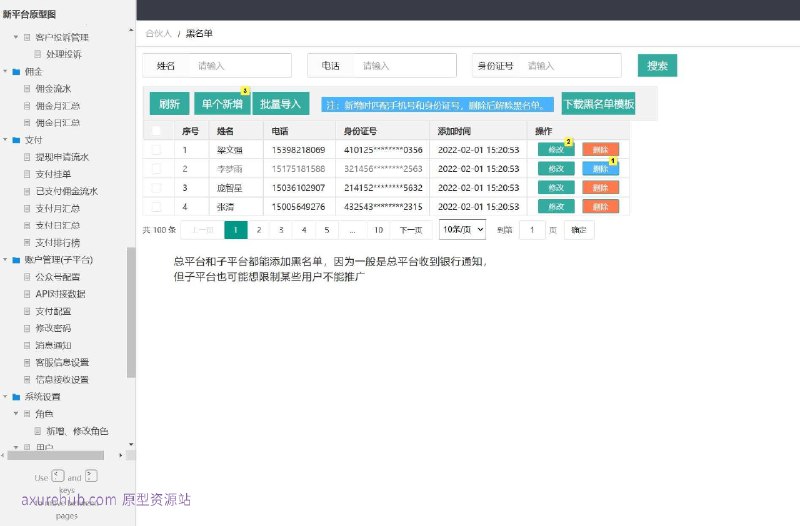
Task: Check the checkbox for row 4 张清
Action: (x=156, y=207)
